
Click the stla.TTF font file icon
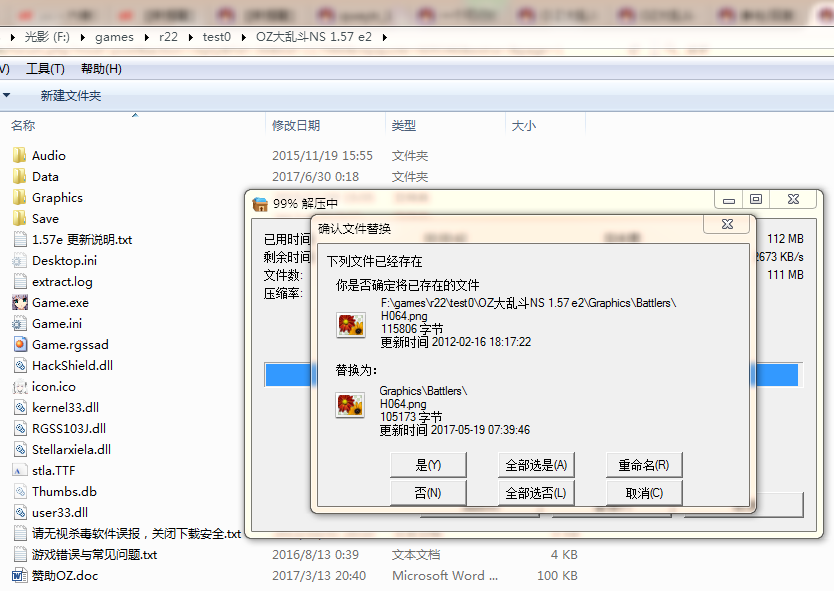point(20,471)
